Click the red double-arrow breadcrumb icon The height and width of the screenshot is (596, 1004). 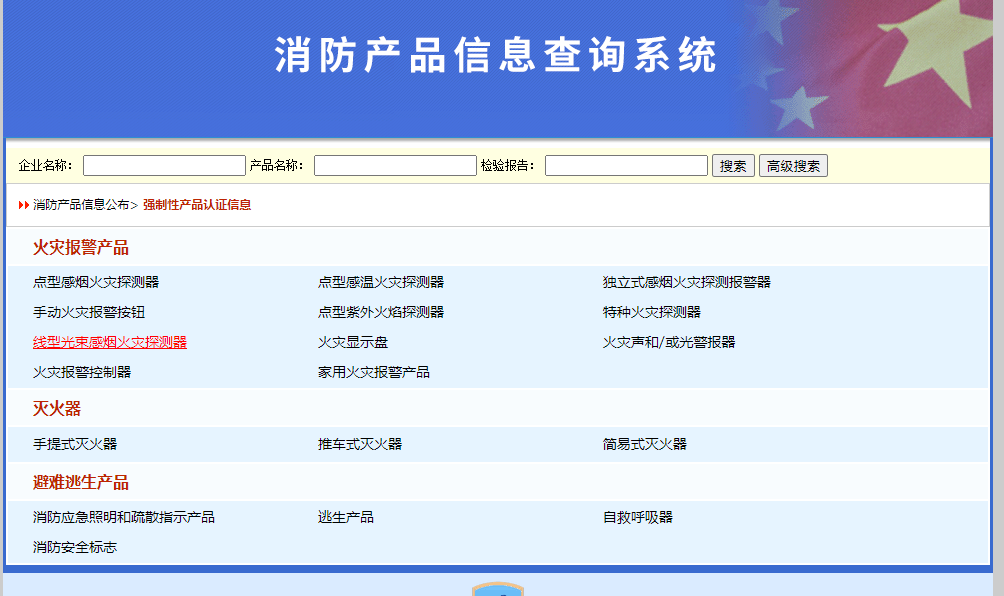[x=24, y=205]
